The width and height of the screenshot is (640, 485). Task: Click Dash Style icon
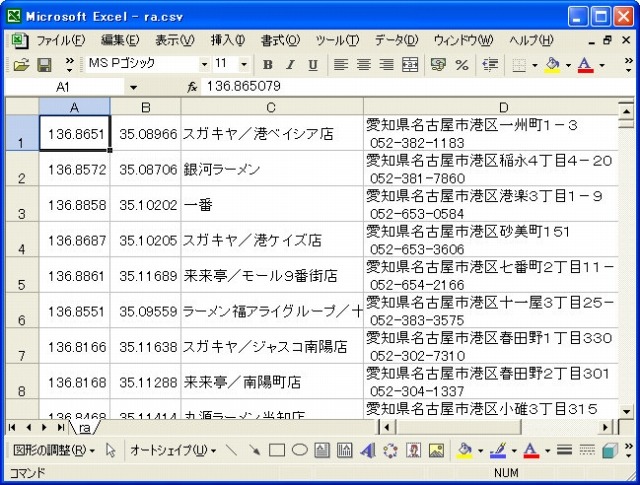coord(587,450)
